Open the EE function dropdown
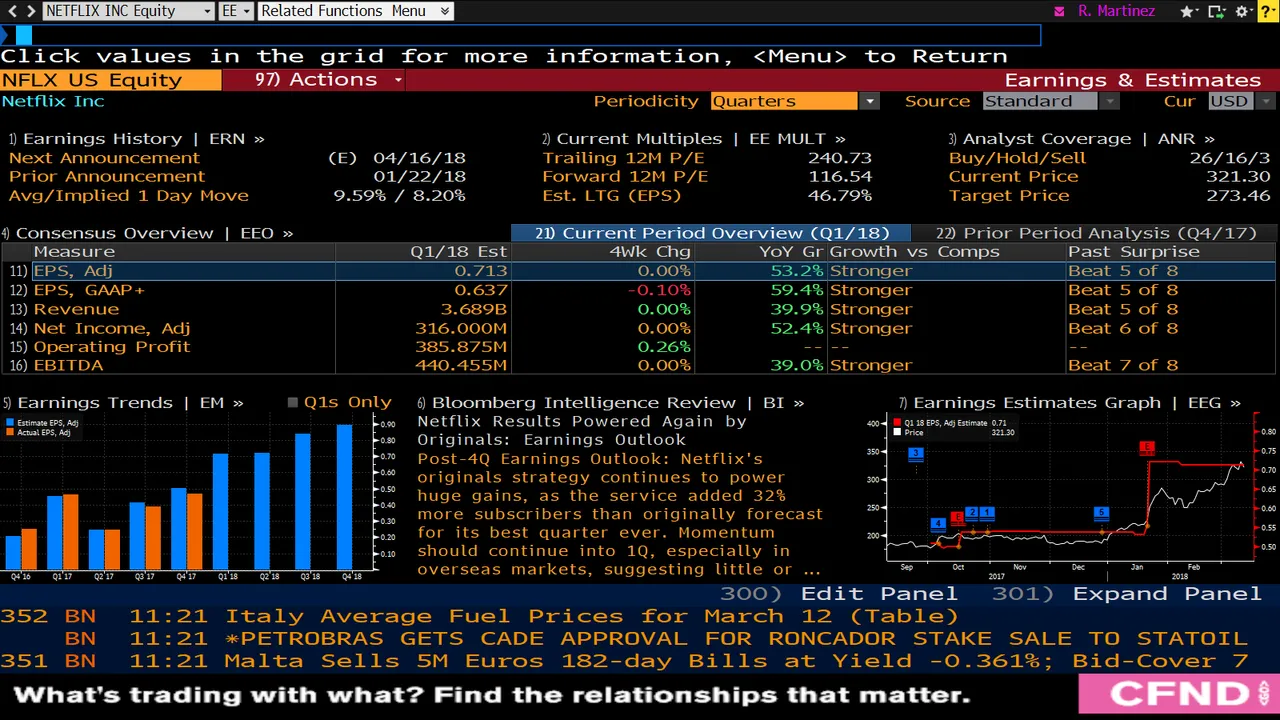This screenshot has width=1280, height=720. pos(236,11)
